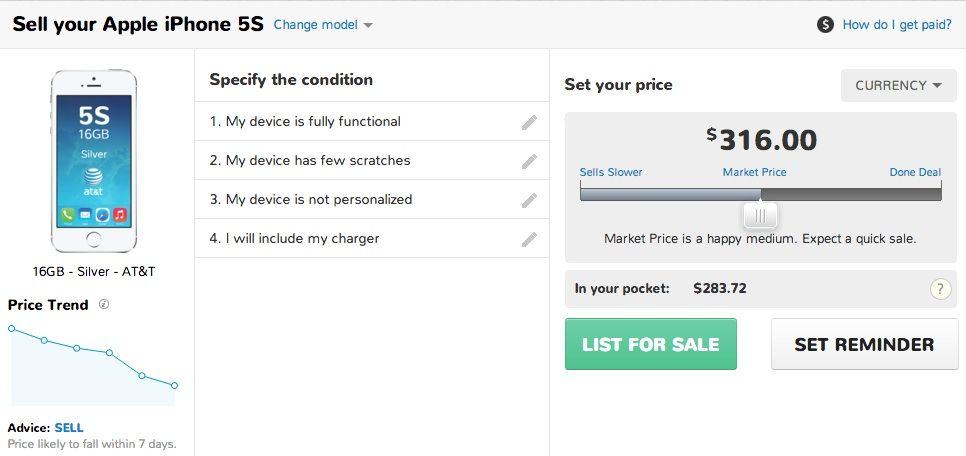Edit the few scratches condition pencil
Screen dimensions: 966x456
pyautogui.click(x=529, y=161)
